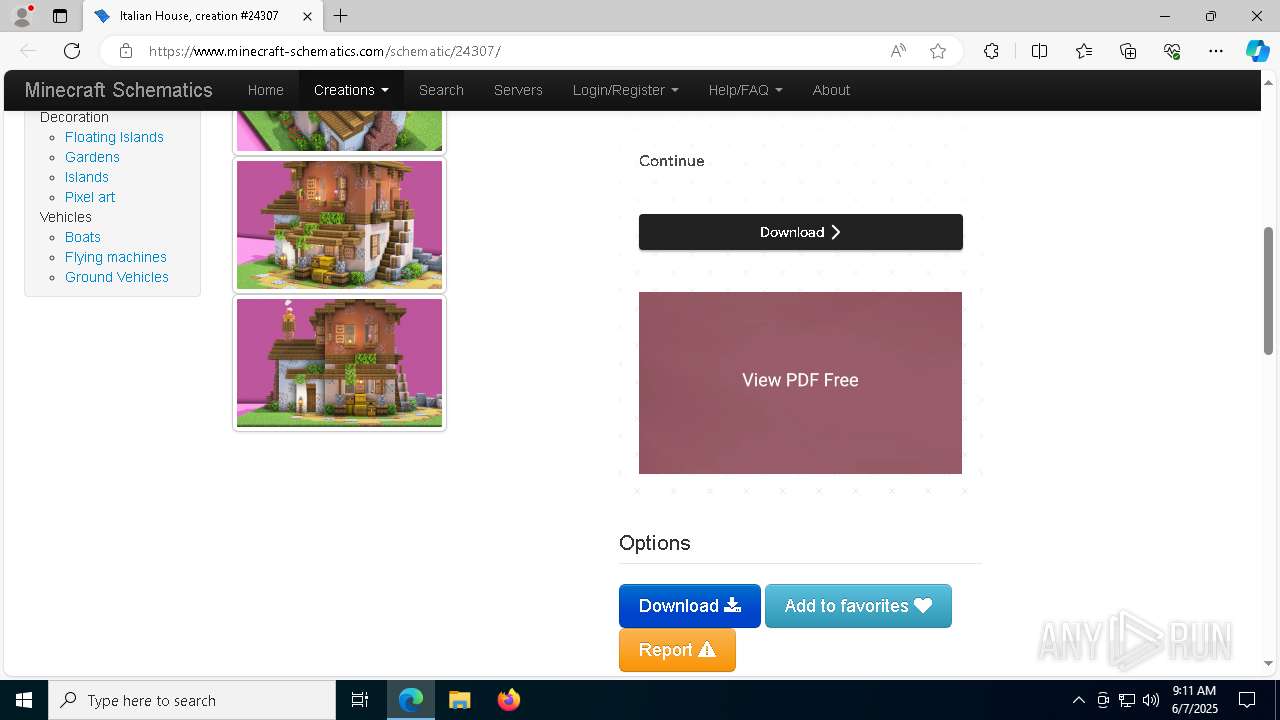Open volume tray icon
Viewport: 1280px width, 720px height.
(x=1151, y=700)
